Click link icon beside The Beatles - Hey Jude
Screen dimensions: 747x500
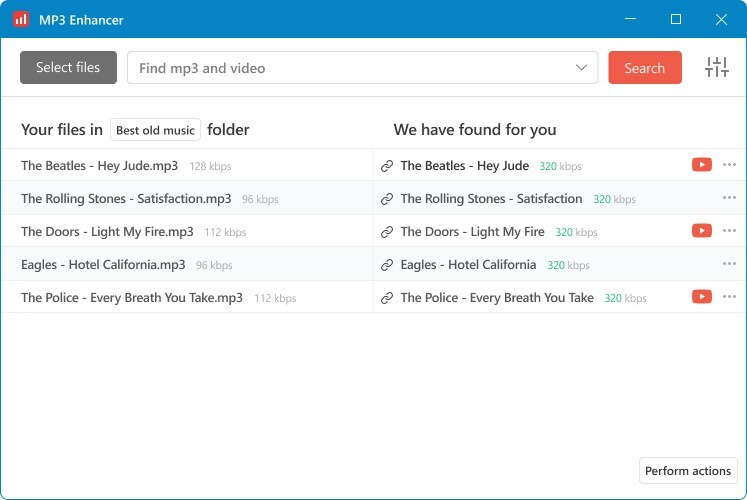387,166
